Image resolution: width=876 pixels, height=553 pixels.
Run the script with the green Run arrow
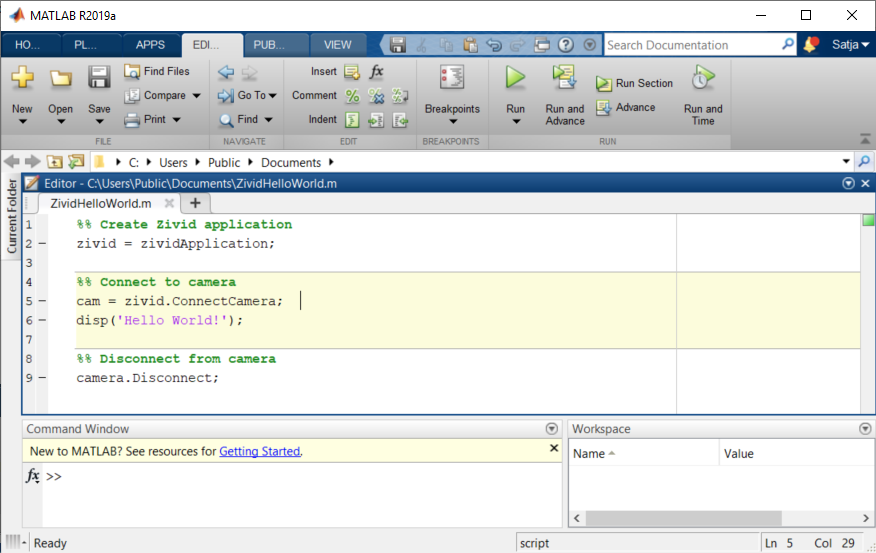pos(515,77)
